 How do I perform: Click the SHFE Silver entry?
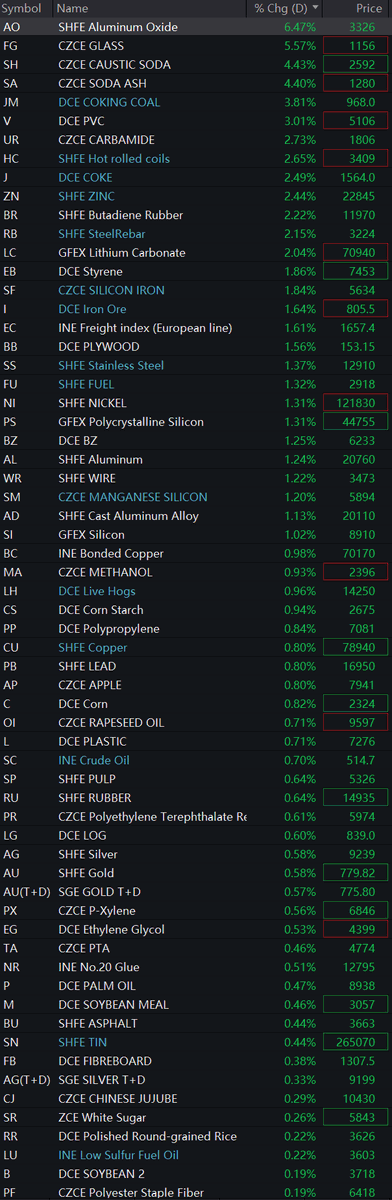(x=196, y=854)
